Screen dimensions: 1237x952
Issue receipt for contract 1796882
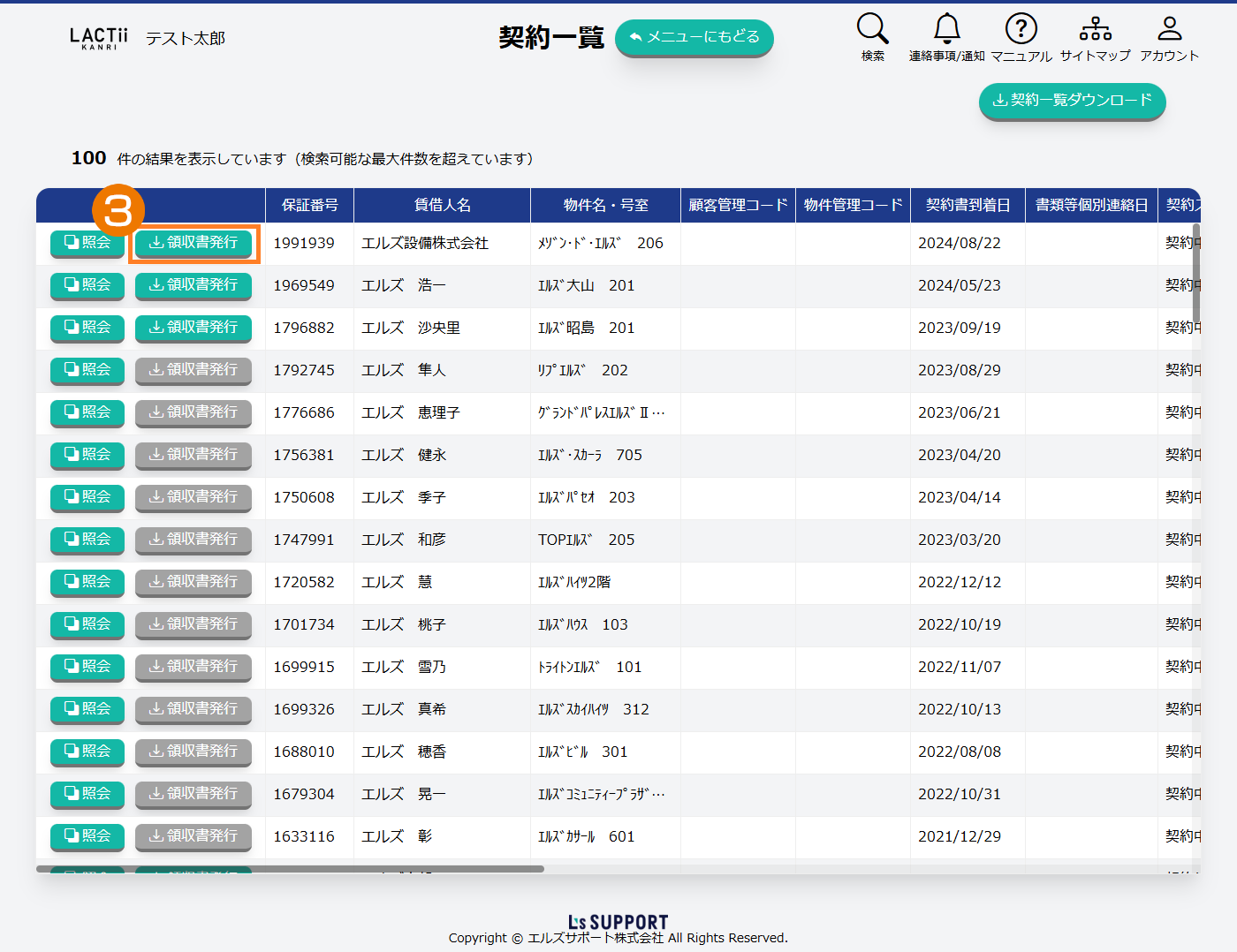(194, 328)
